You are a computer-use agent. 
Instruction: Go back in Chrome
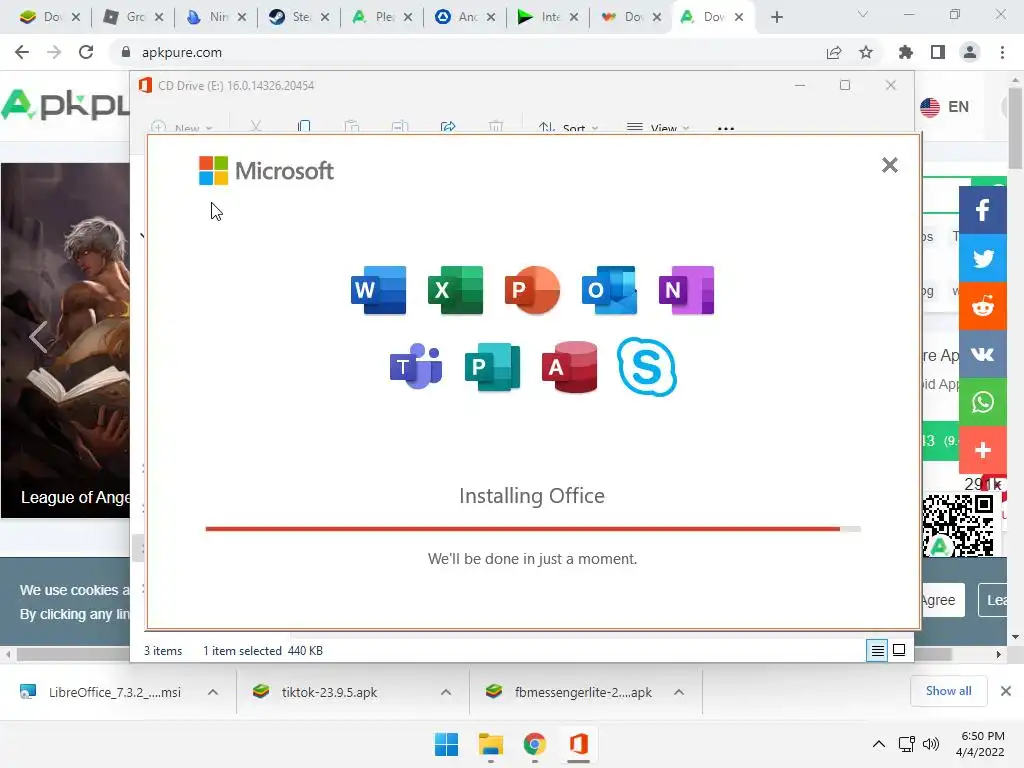coord(22,52)
